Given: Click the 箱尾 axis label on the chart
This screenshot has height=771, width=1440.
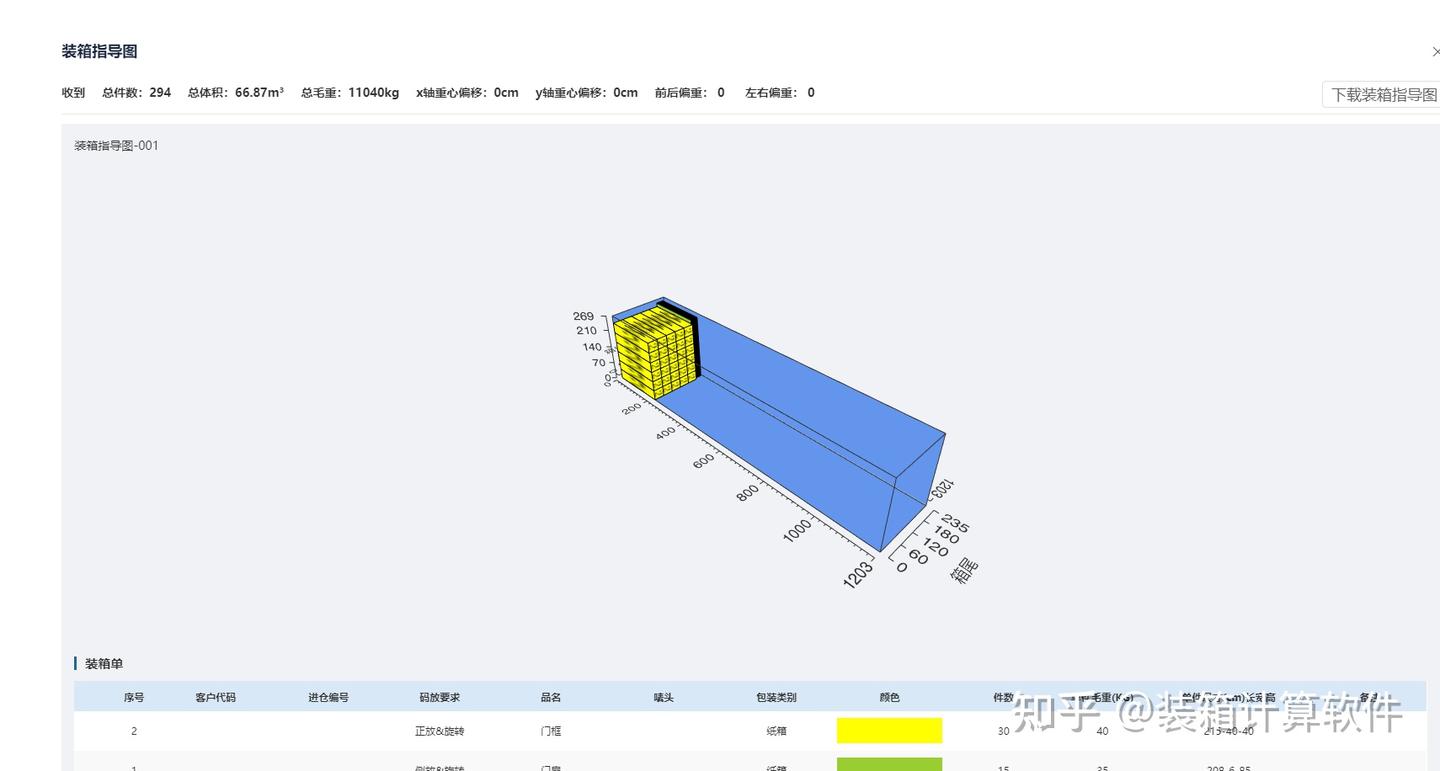Looking at the screenshot, I should click(x=964, y=570).
